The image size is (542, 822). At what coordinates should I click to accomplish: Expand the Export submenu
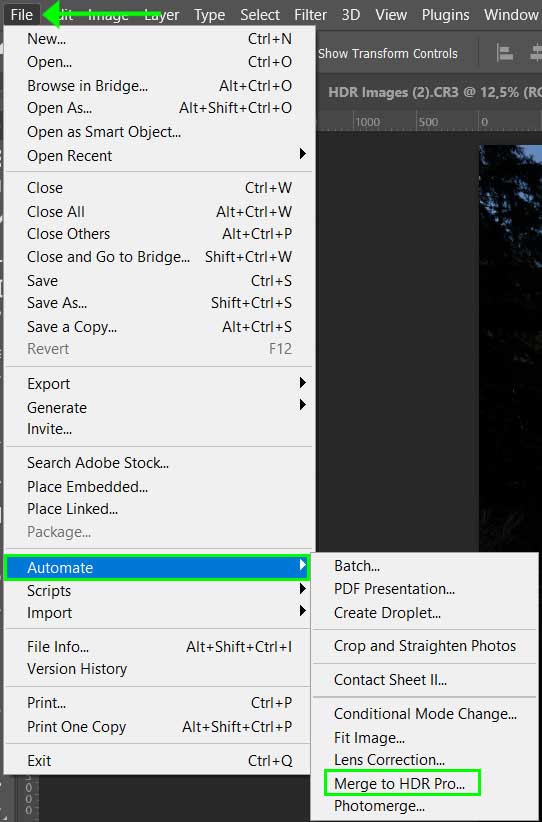tap(157, 384)
